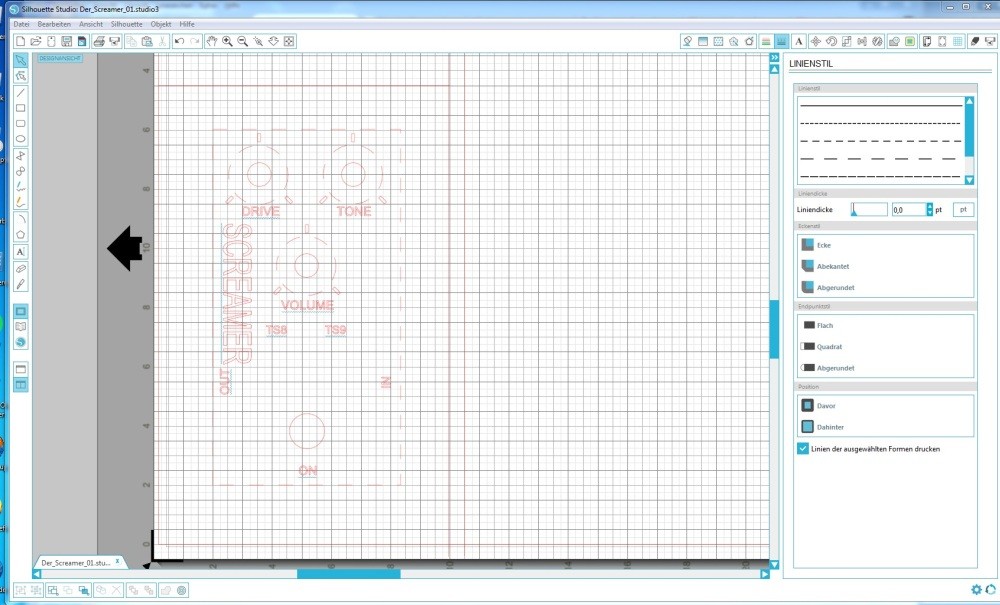Image resolution: width=1000 pixels, height=605 pixels.
Task: Click the Liniendicke thickness slider
Action: coord(869,209)
